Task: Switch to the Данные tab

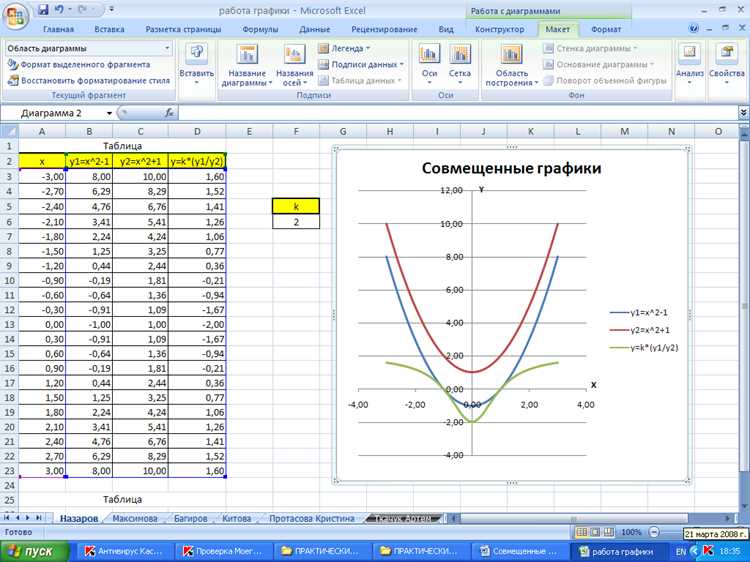Action: [x=315, y=29]
